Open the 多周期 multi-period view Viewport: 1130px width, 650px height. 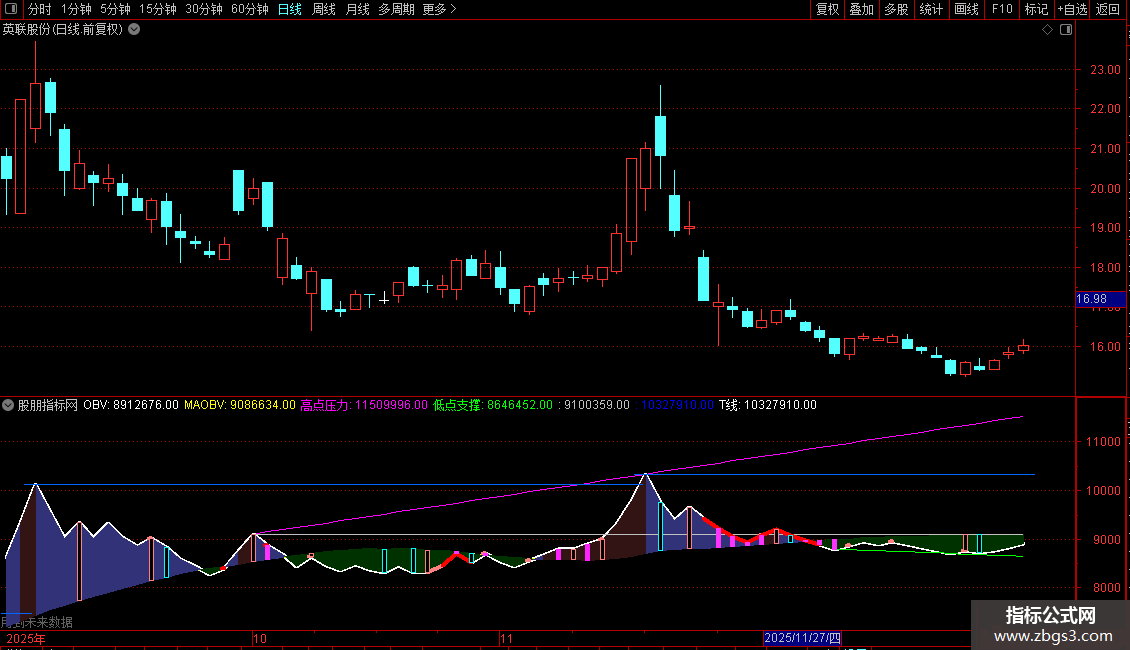tap(396, 9)
